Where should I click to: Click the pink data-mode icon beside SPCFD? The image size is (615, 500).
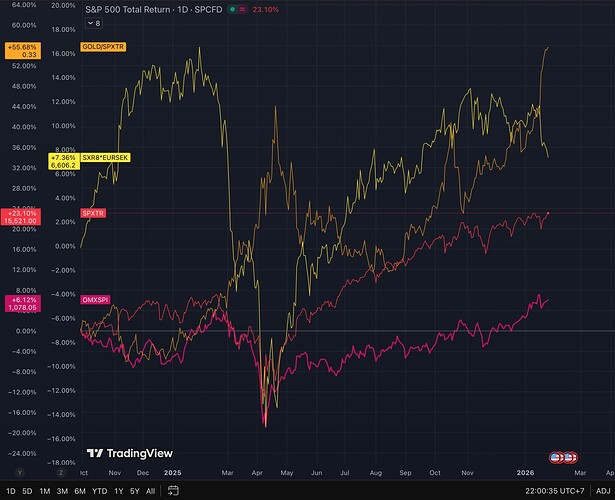(x=243, y=9)
